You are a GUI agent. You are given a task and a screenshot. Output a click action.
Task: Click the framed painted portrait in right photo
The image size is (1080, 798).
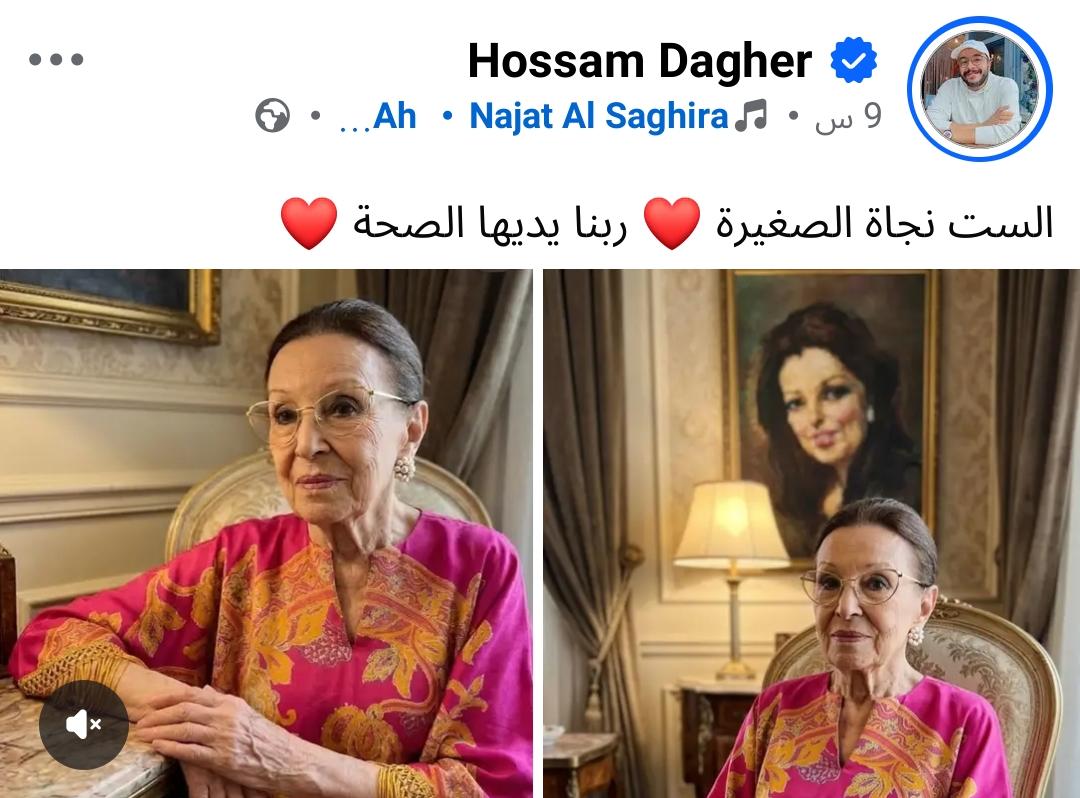pyautogui.click(x=830, y=413)
